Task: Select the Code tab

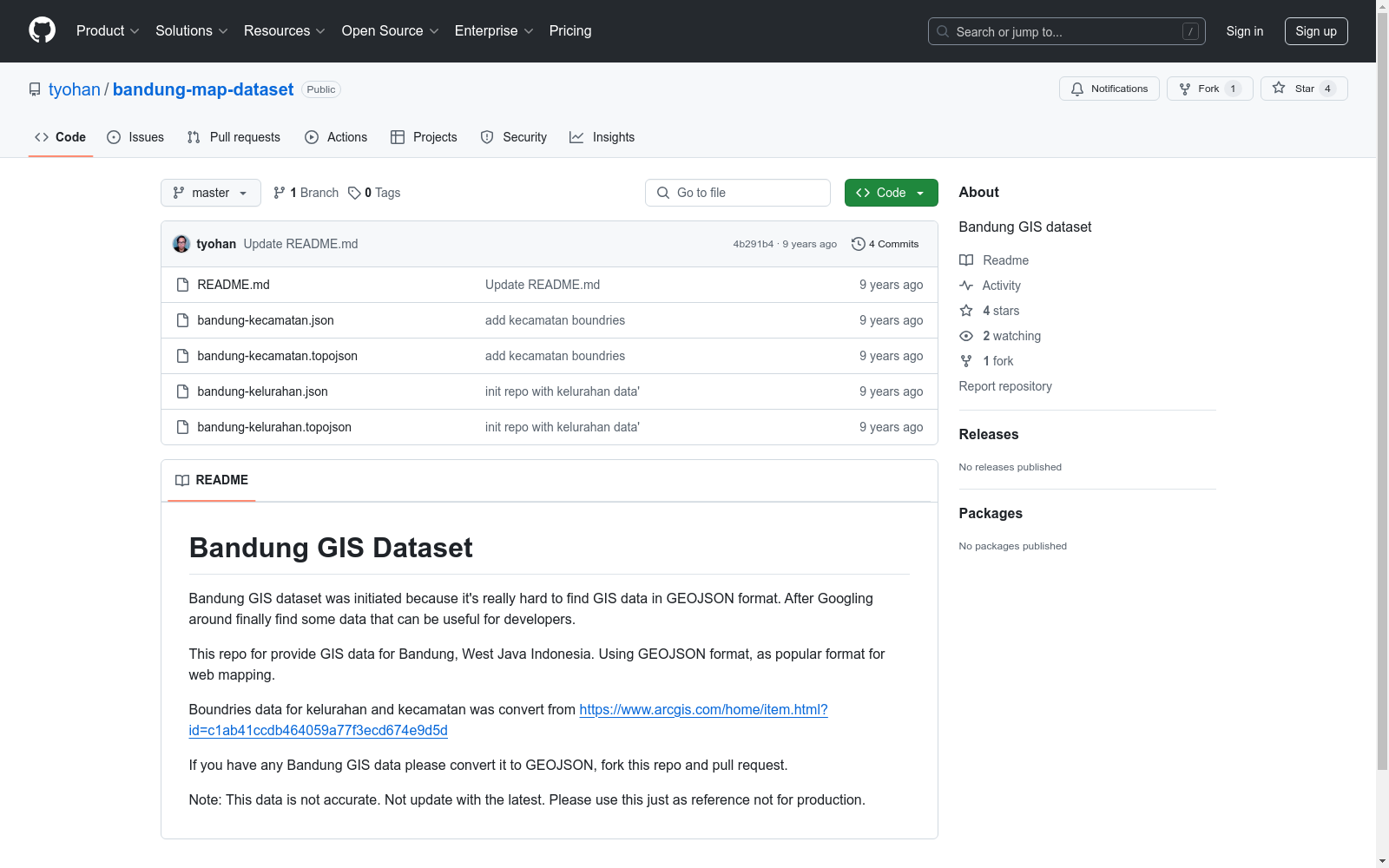Action: (x=61, y=137)
